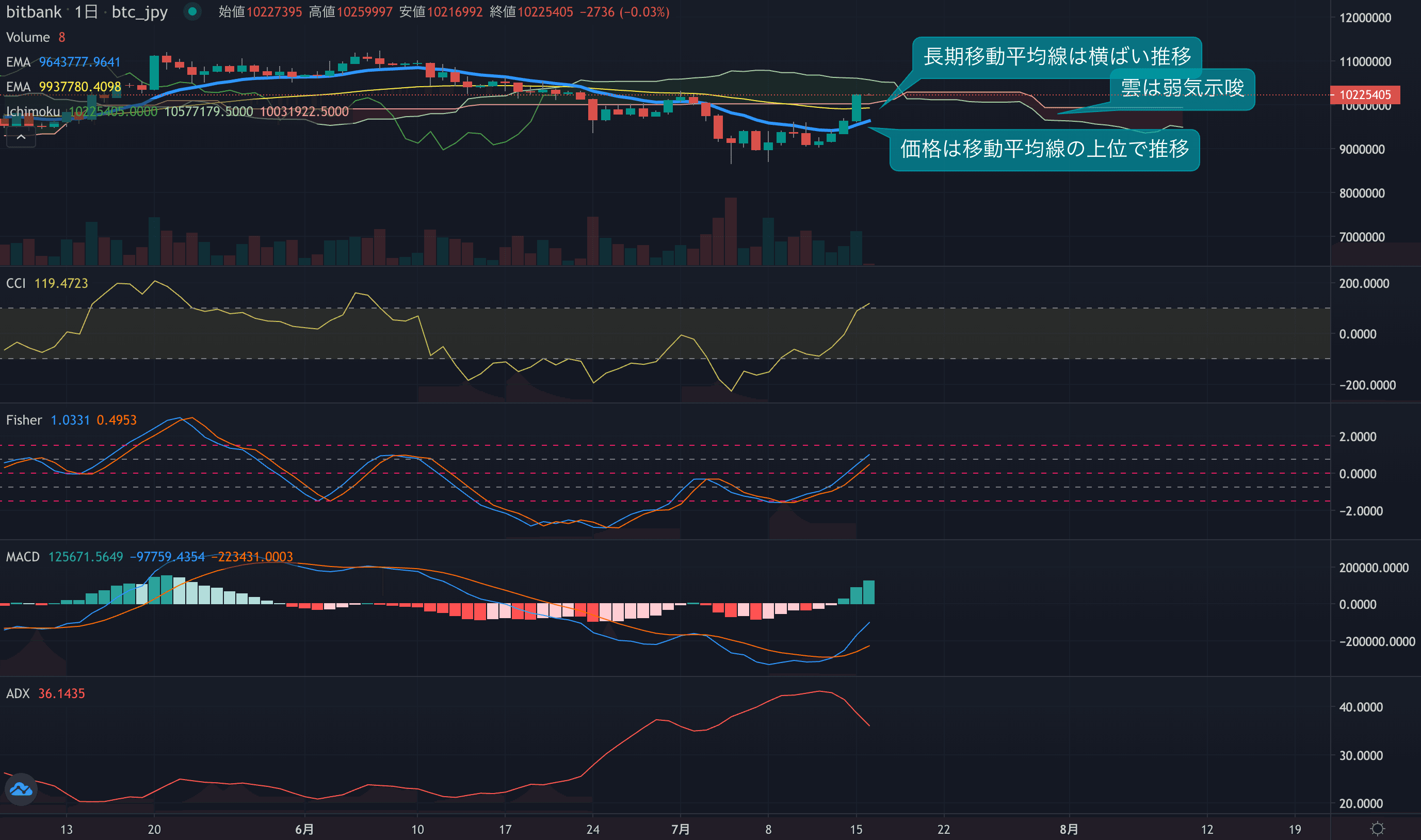This screenshot has height=840, width=1421.
Task: Click the MACD indicator label
Action: pyautogui.click(x=23, y=557)
